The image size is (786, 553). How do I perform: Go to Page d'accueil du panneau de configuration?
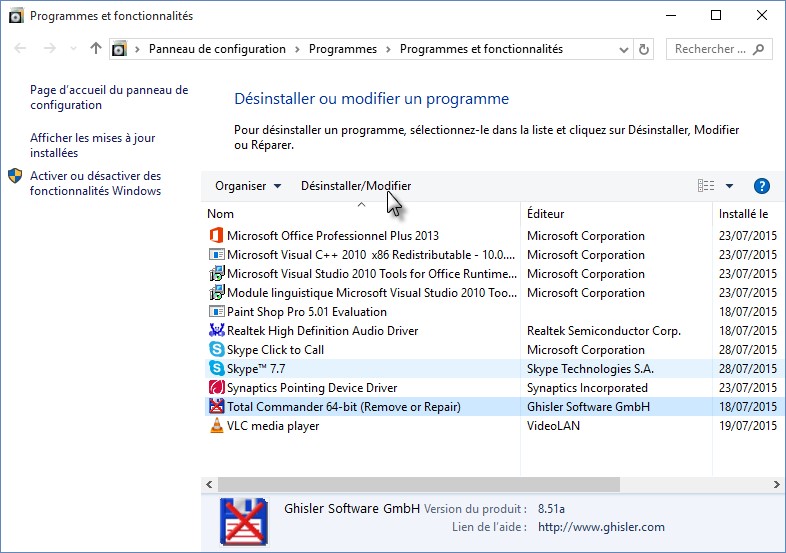click(108, 98)
